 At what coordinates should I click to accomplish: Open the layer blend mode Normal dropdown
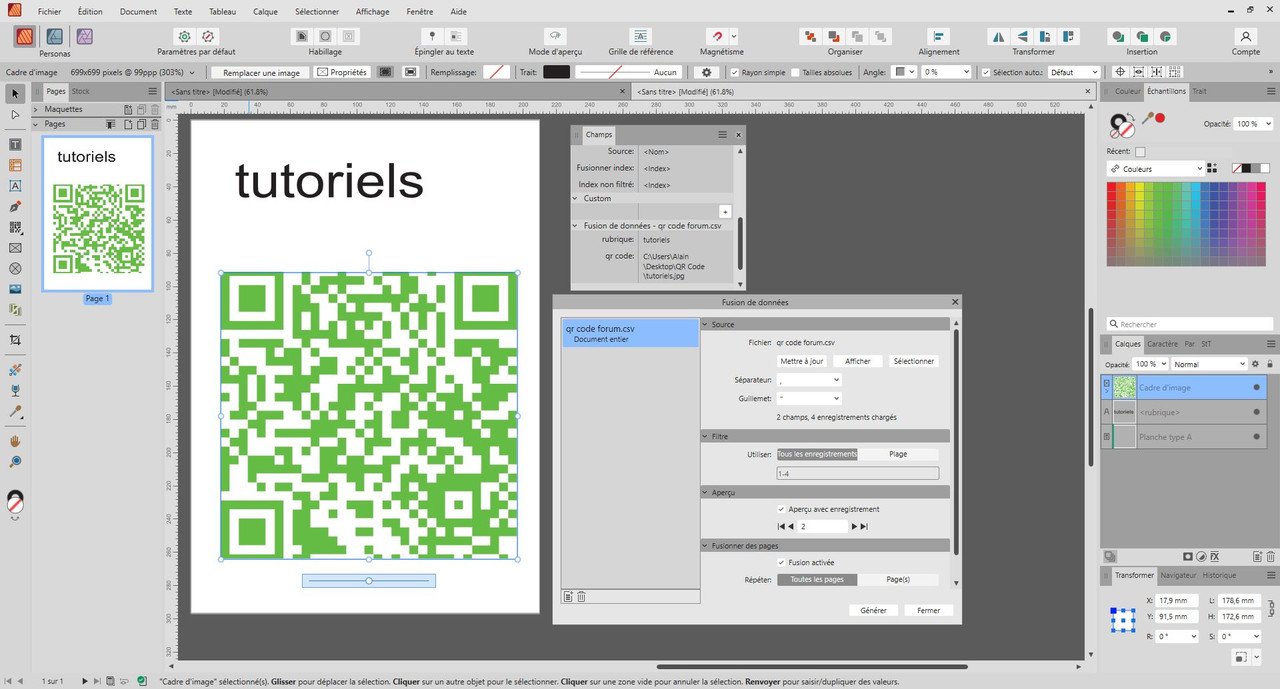1210,364
